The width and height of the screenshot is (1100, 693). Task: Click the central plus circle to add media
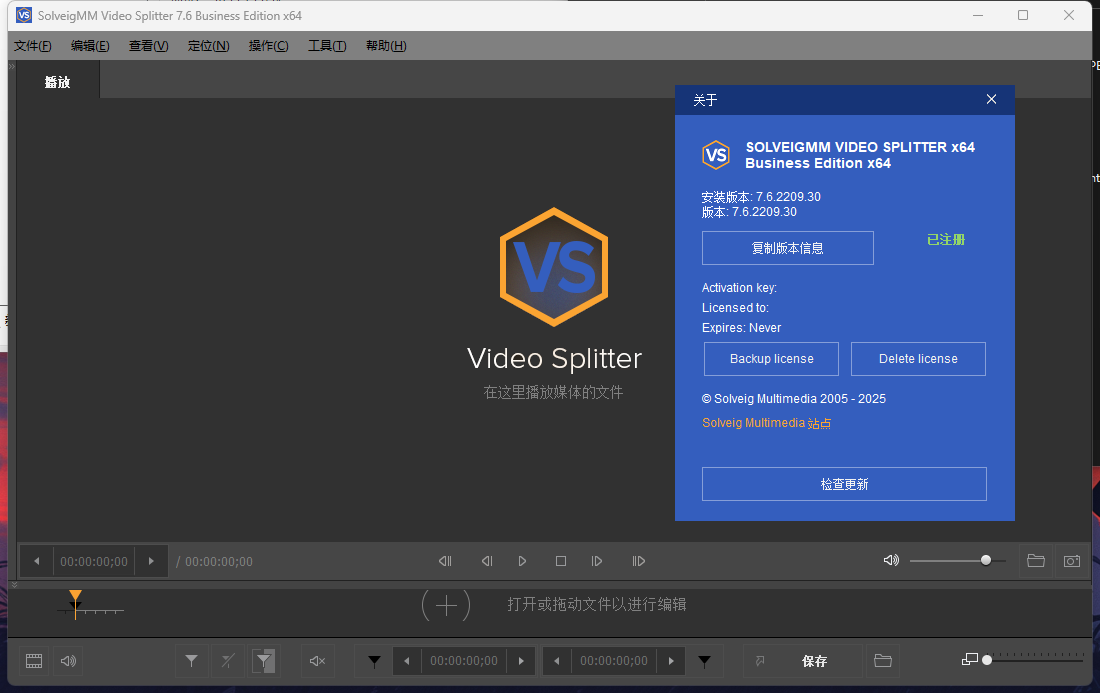click(x=445, y=604)
